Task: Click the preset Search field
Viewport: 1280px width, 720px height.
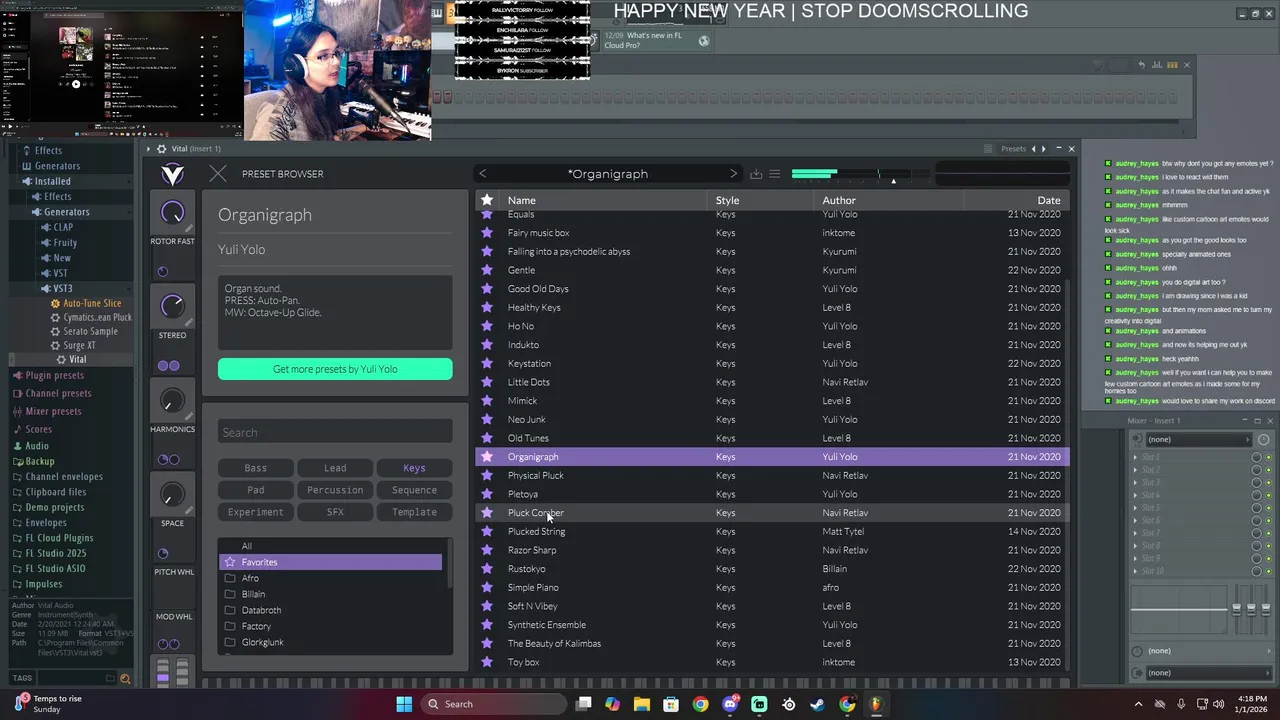Action: 335,433
